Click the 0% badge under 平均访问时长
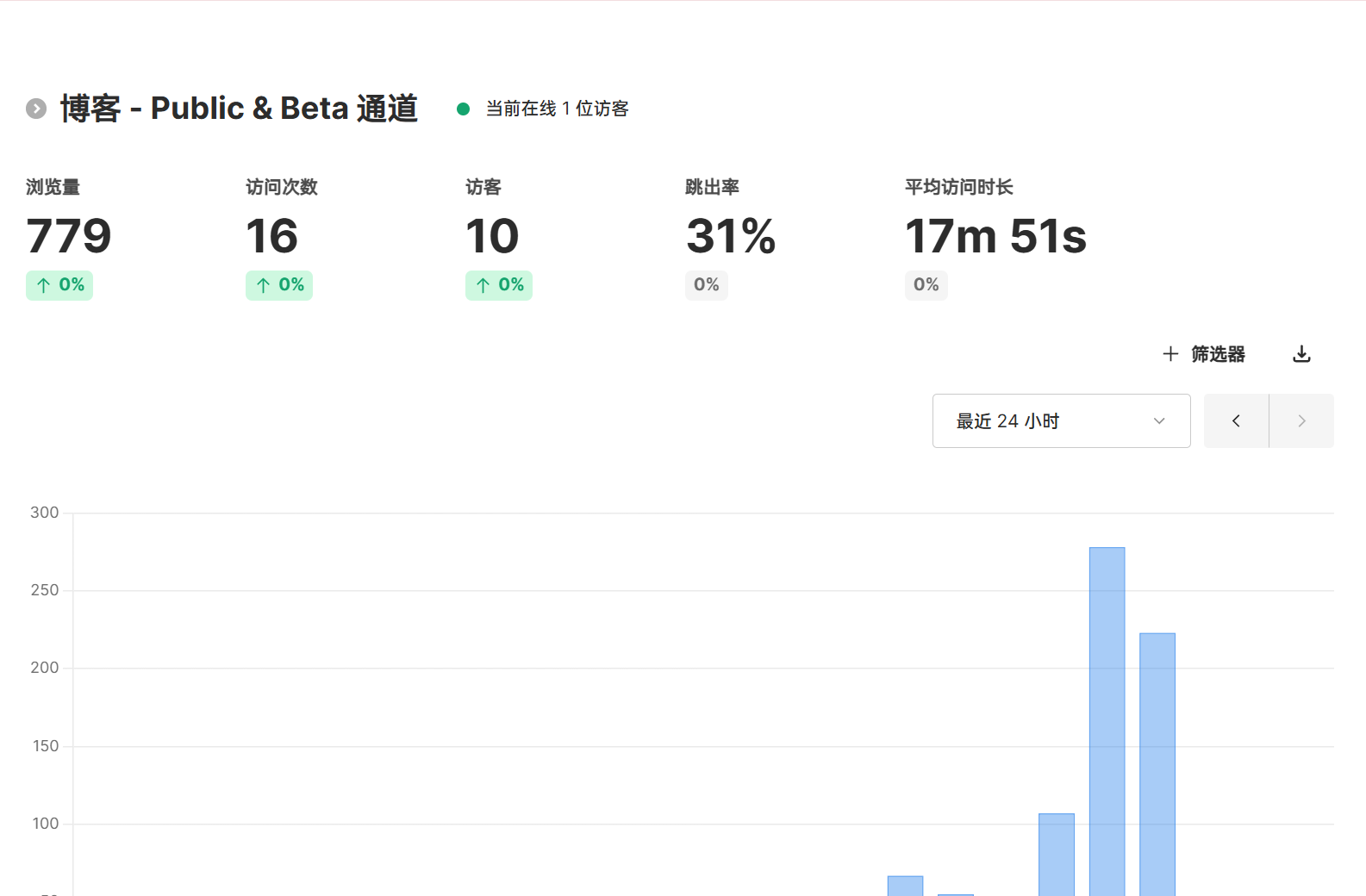 (x=926, y=285)
